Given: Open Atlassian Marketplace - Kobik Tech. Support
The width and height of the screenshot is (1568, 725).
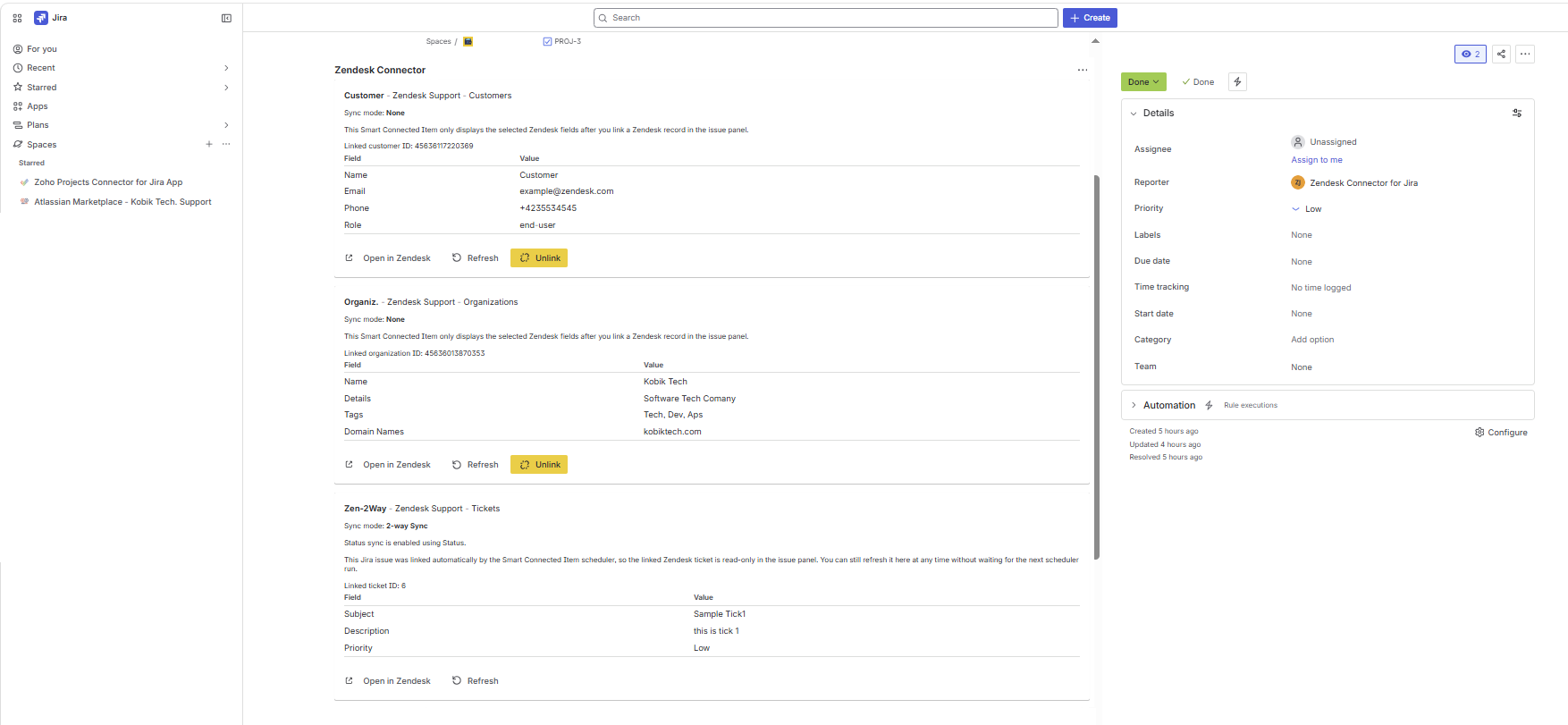Looking at the screenshot, I should click(x=122, y=202).
